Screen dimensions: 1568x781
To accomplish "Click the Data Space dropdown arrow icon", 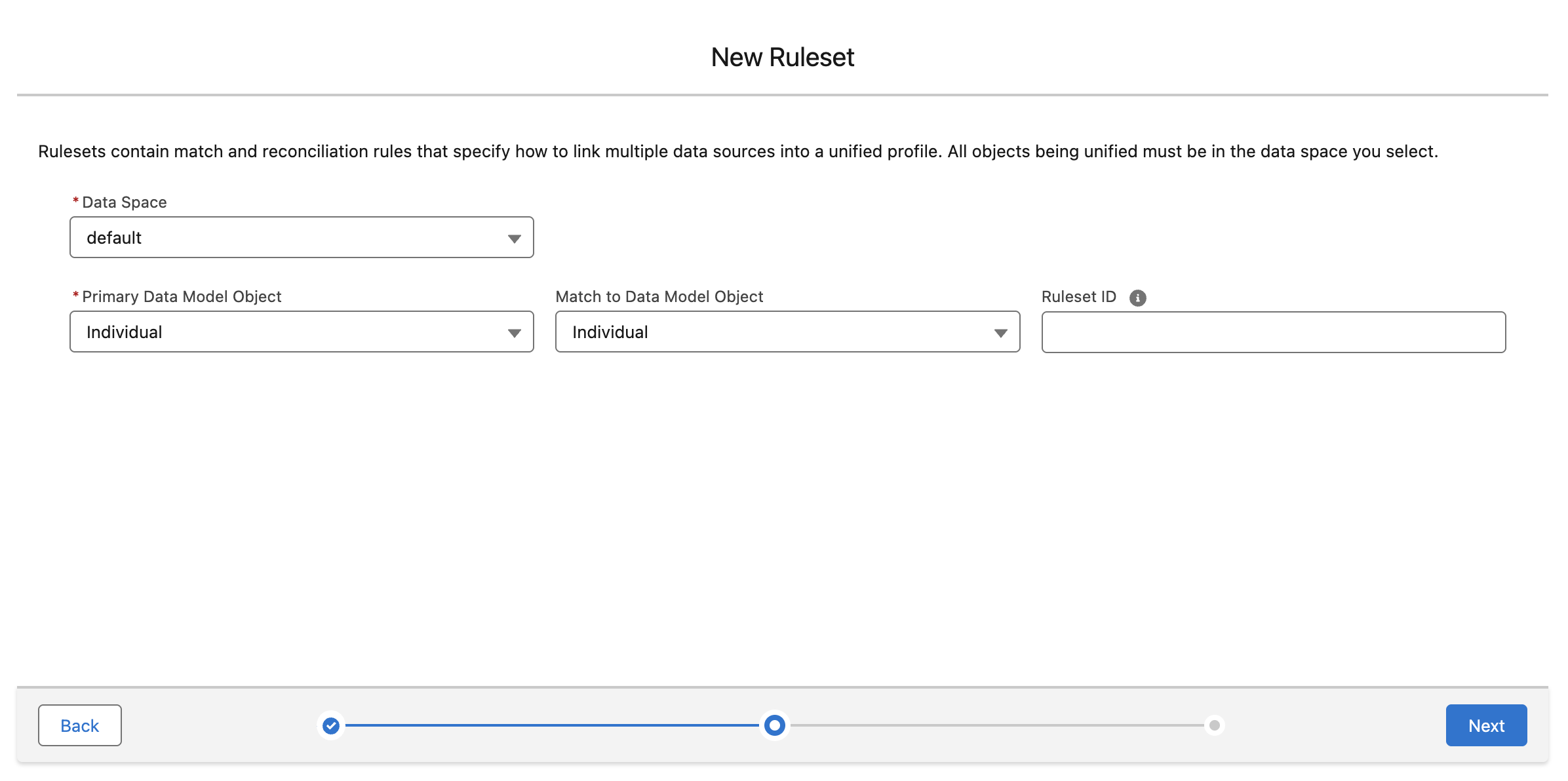I will point(514,238).
